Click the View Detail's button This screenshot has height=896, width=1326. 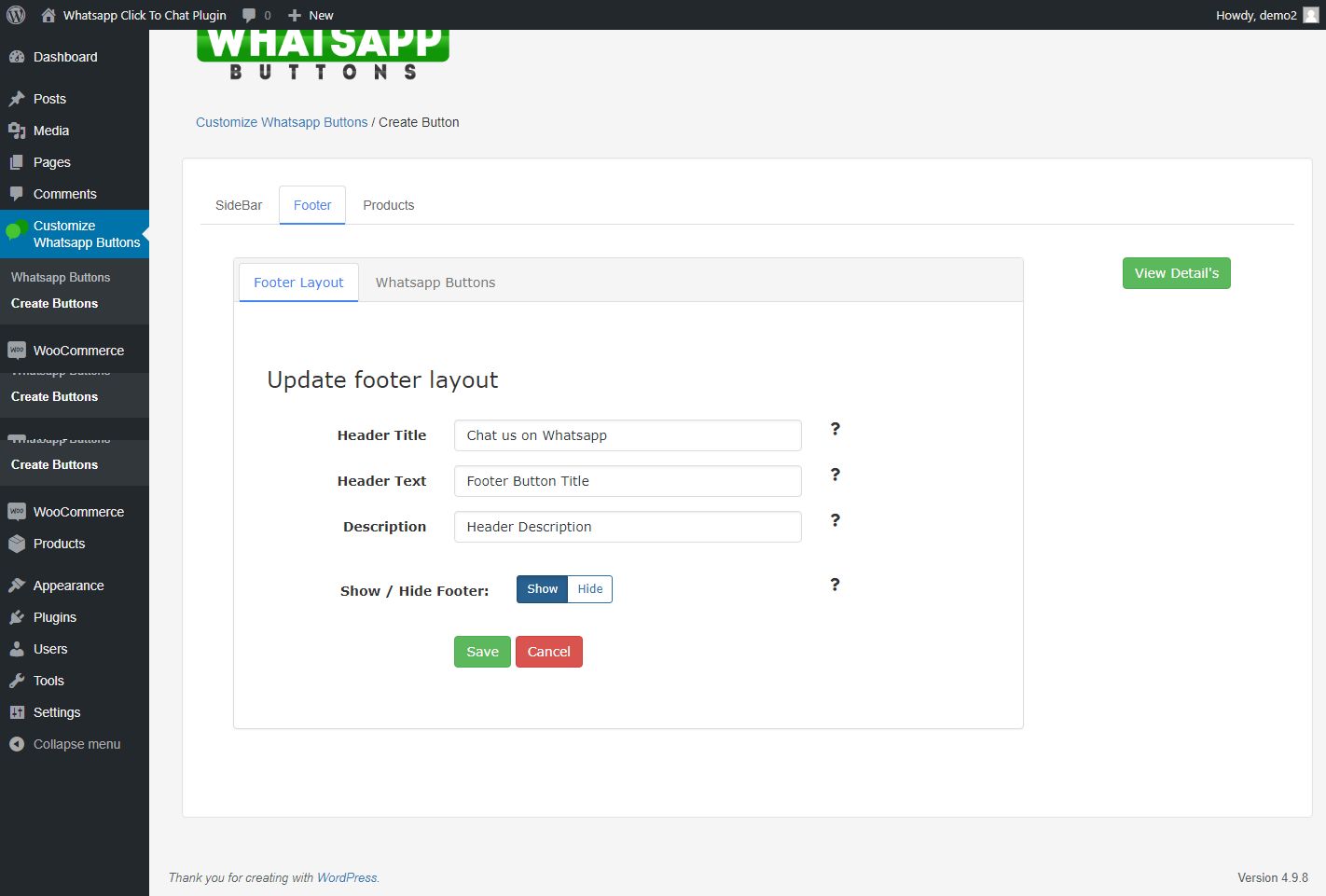tap(1177, 273)
